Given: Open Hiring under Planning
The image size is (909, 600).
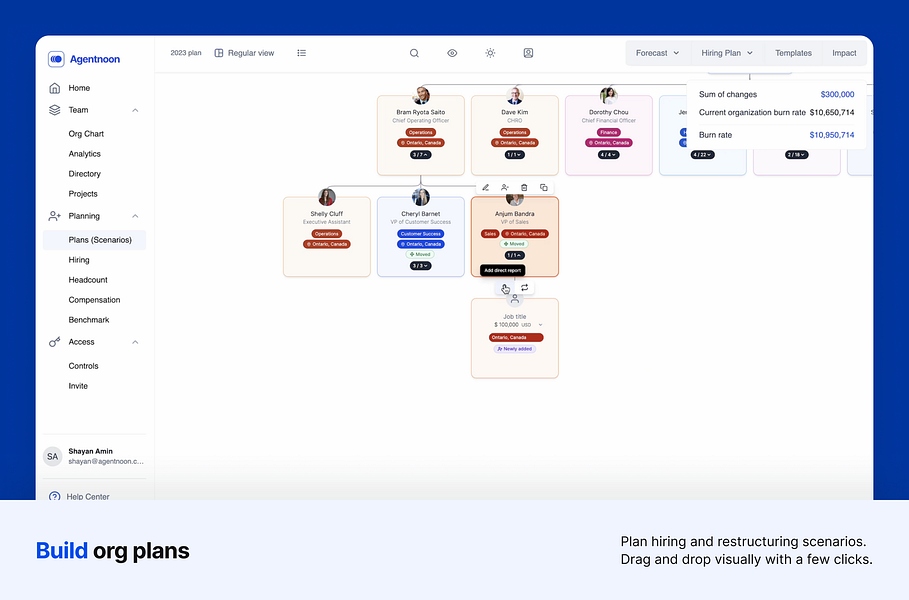Looking at the screenshot, I should click(79, 260).
